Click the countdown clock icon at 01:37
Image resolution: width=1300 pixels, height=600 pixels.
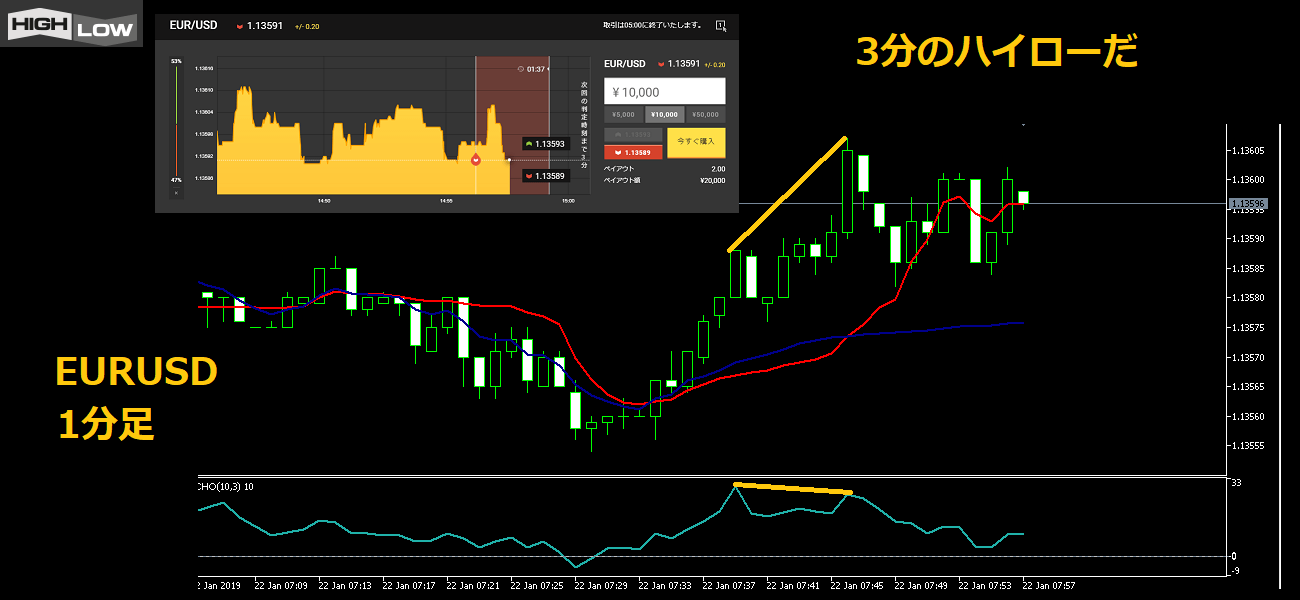(520, 69)
